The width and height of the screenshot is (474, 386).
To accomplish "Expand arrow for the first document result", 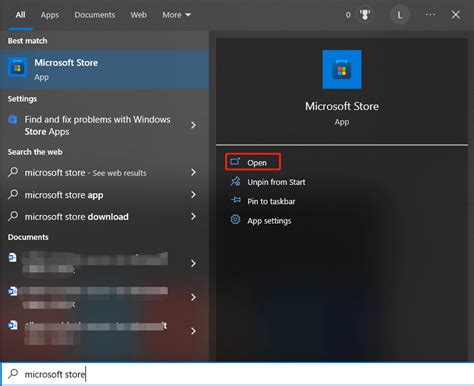I will (193, 264).
